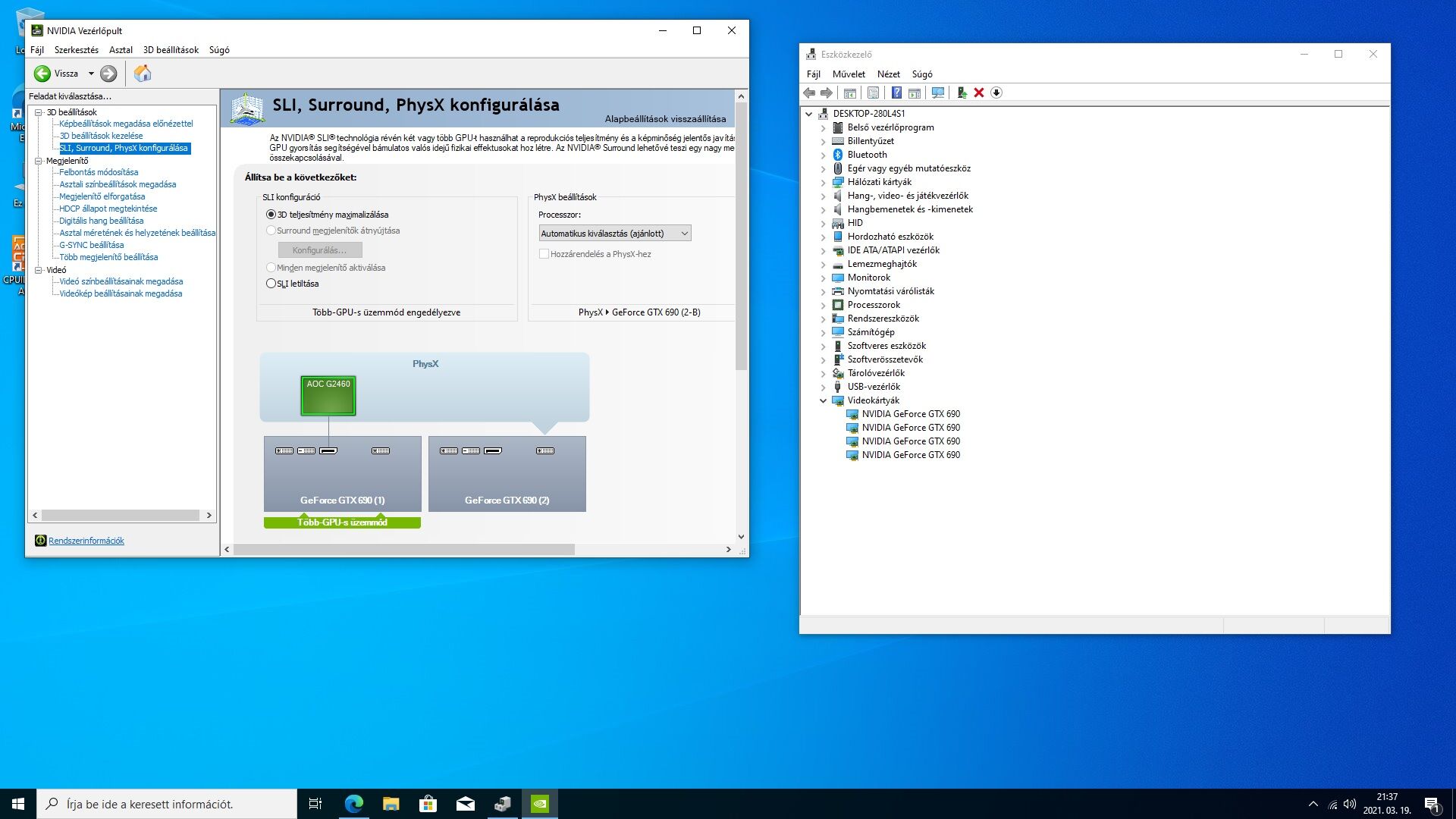Click the green Vissza back arrow
Screen dimensions: 1456x819
click(42, 74)
